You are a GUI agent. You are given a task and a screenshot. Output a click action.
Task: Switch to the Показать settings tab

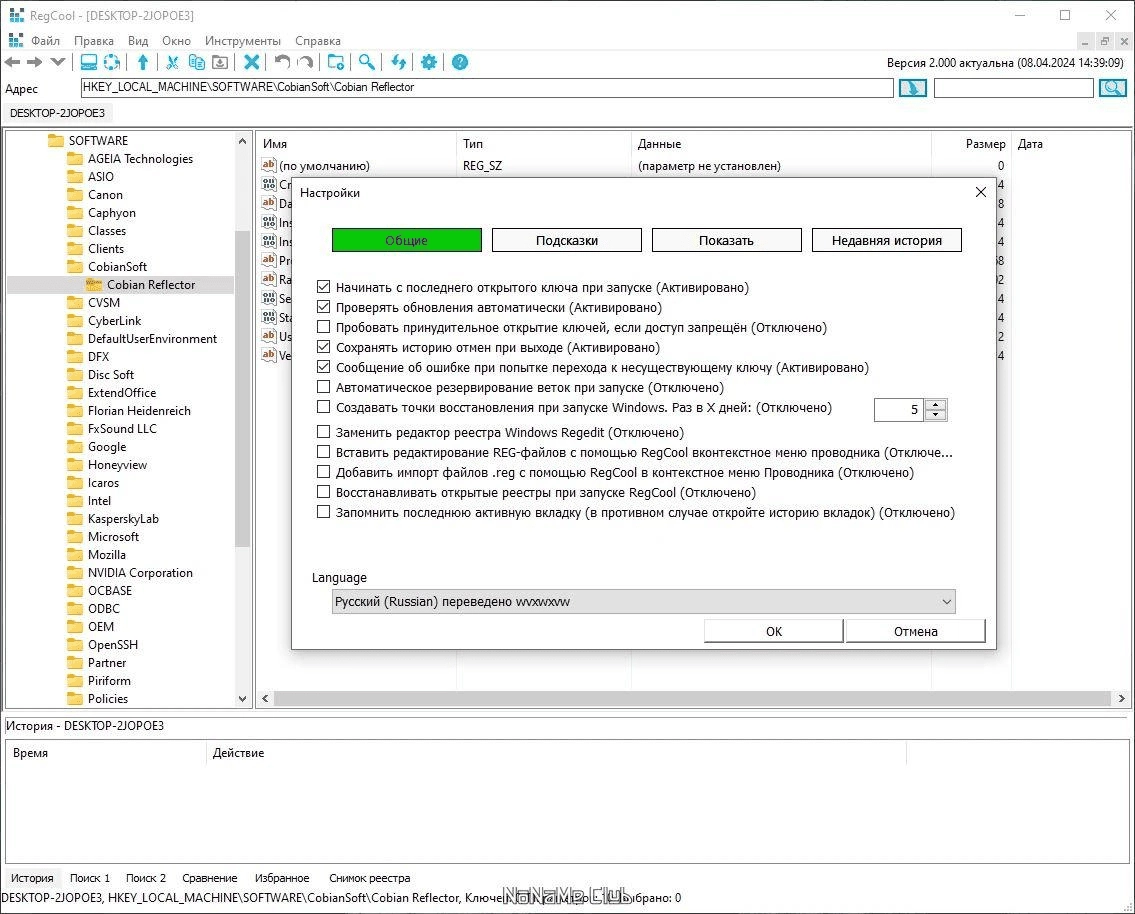[x=727, y=240]
